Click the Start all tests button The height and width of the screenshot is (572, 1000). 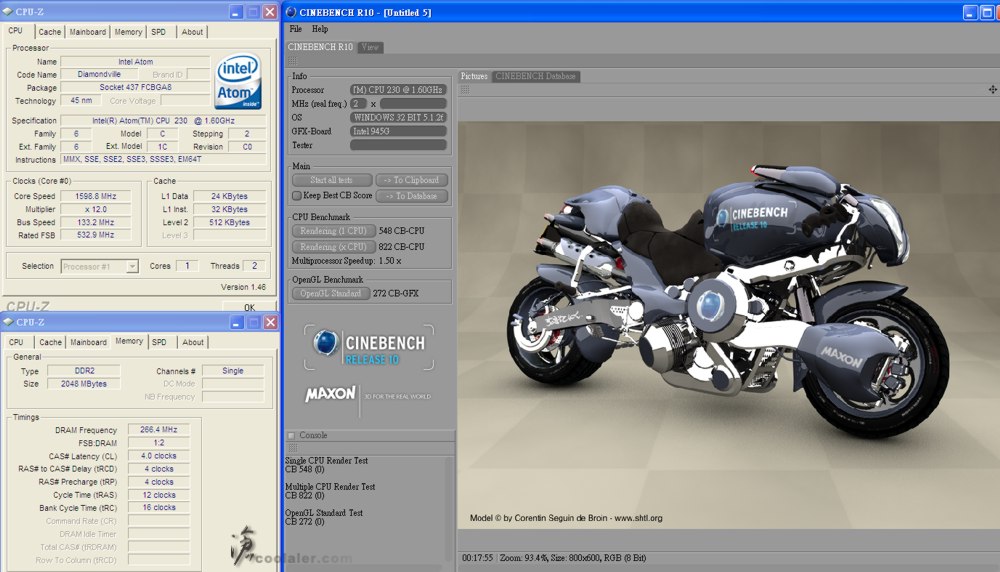(332, 180)
